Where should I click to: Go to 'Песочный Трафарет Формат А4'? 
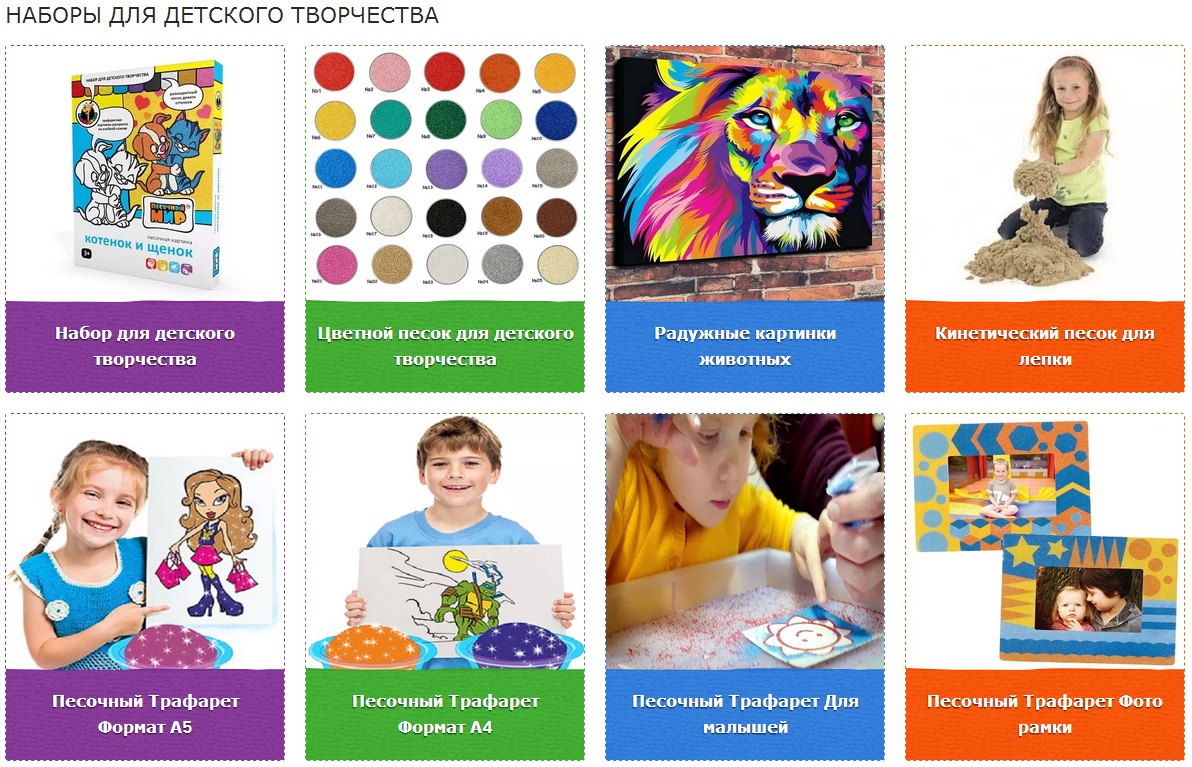(x=445, y=715)
